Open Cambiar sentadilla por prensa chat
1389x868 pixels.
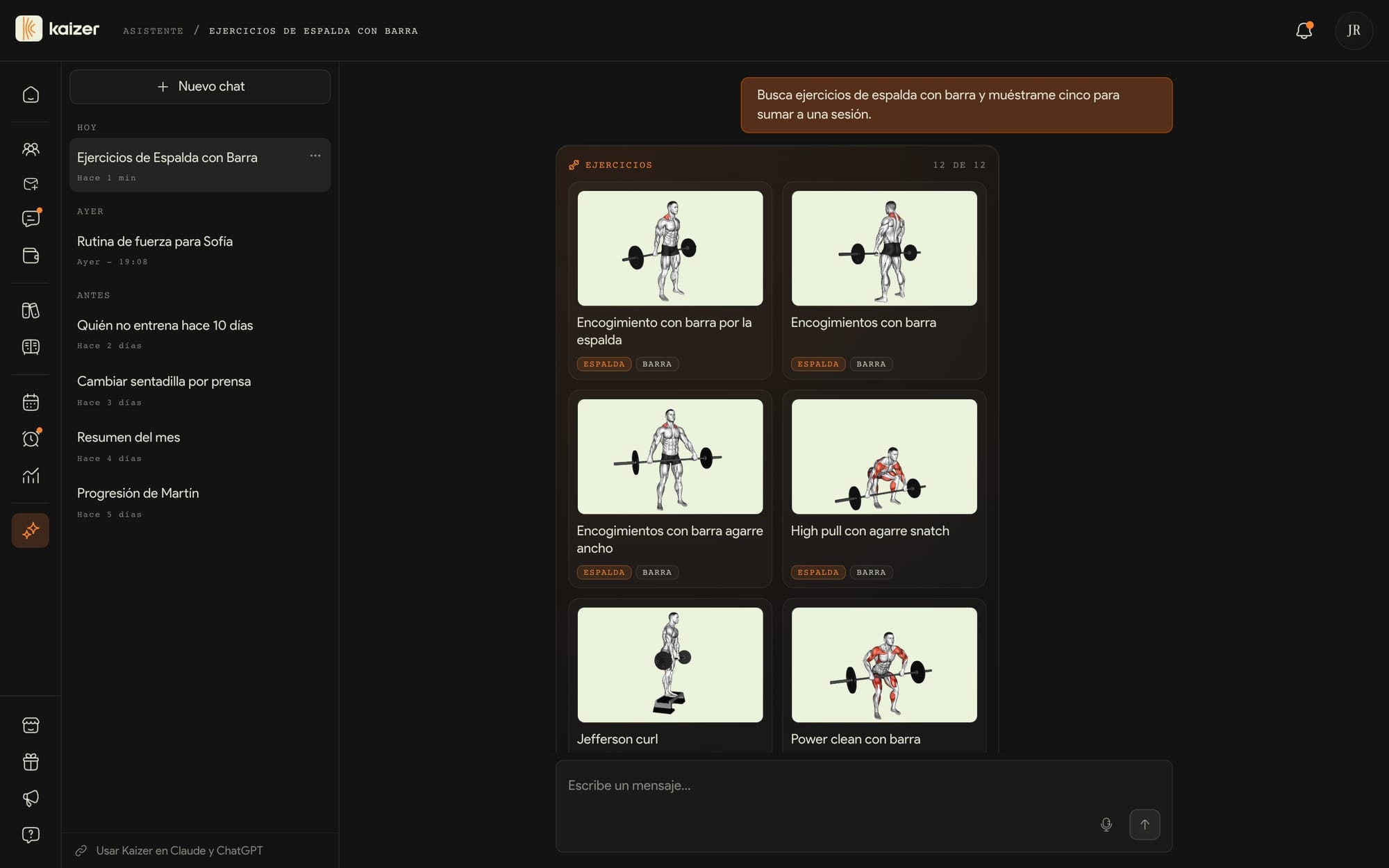[x=200, y=390]
